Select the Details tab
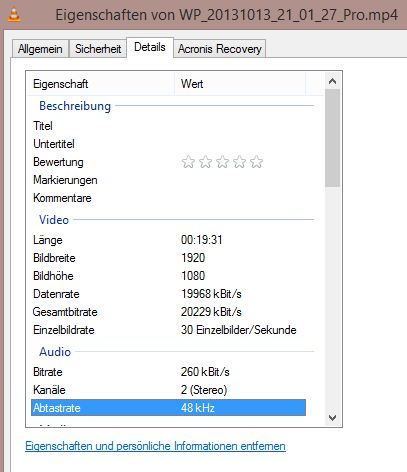The image size is (407, 472). (x=150, y=47)
